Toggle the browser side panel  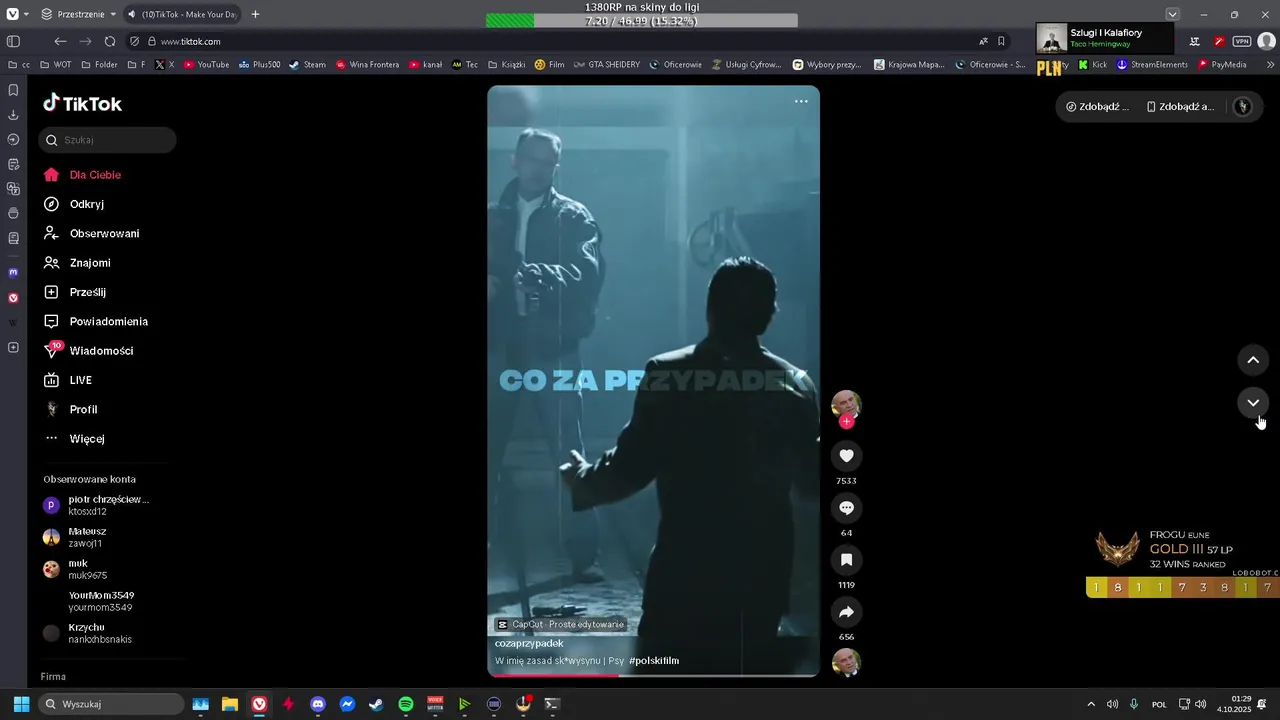13,41
